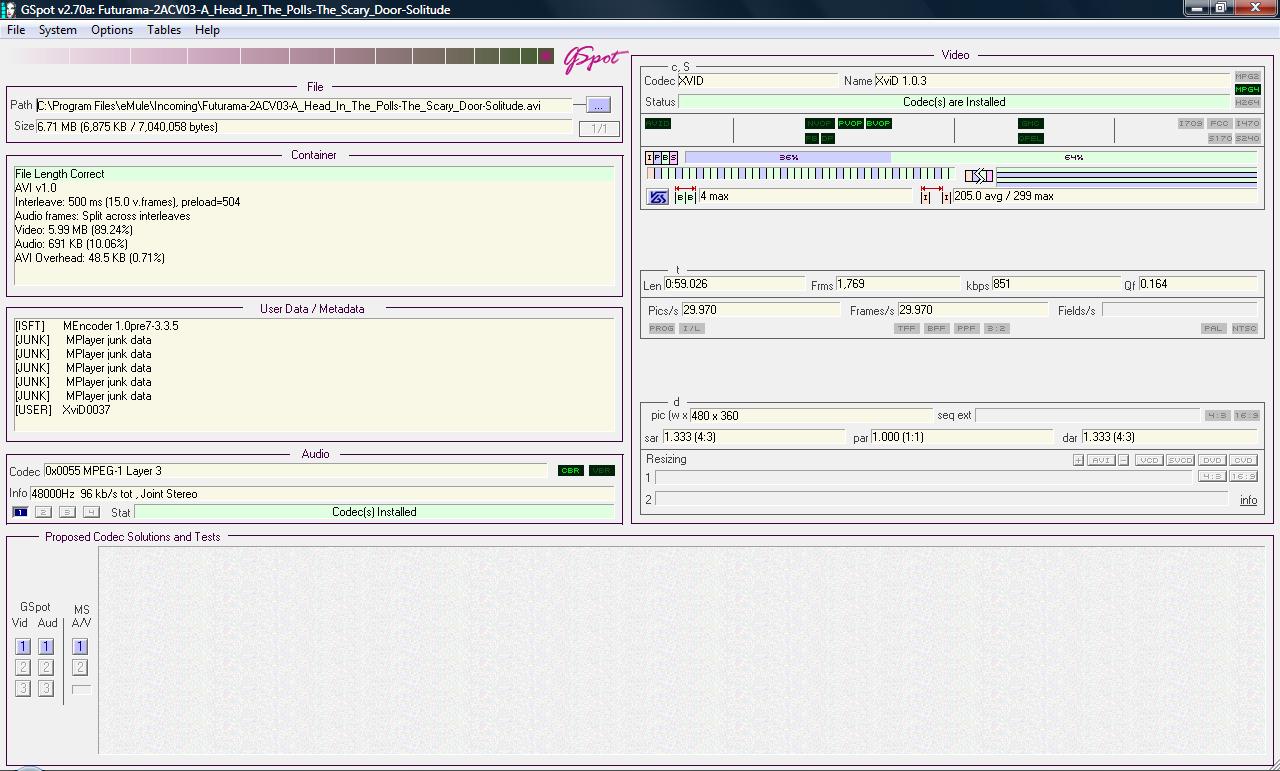Click the H264 codec indicator
The height and width of the screenshot is (771, 1280).
1247,102
